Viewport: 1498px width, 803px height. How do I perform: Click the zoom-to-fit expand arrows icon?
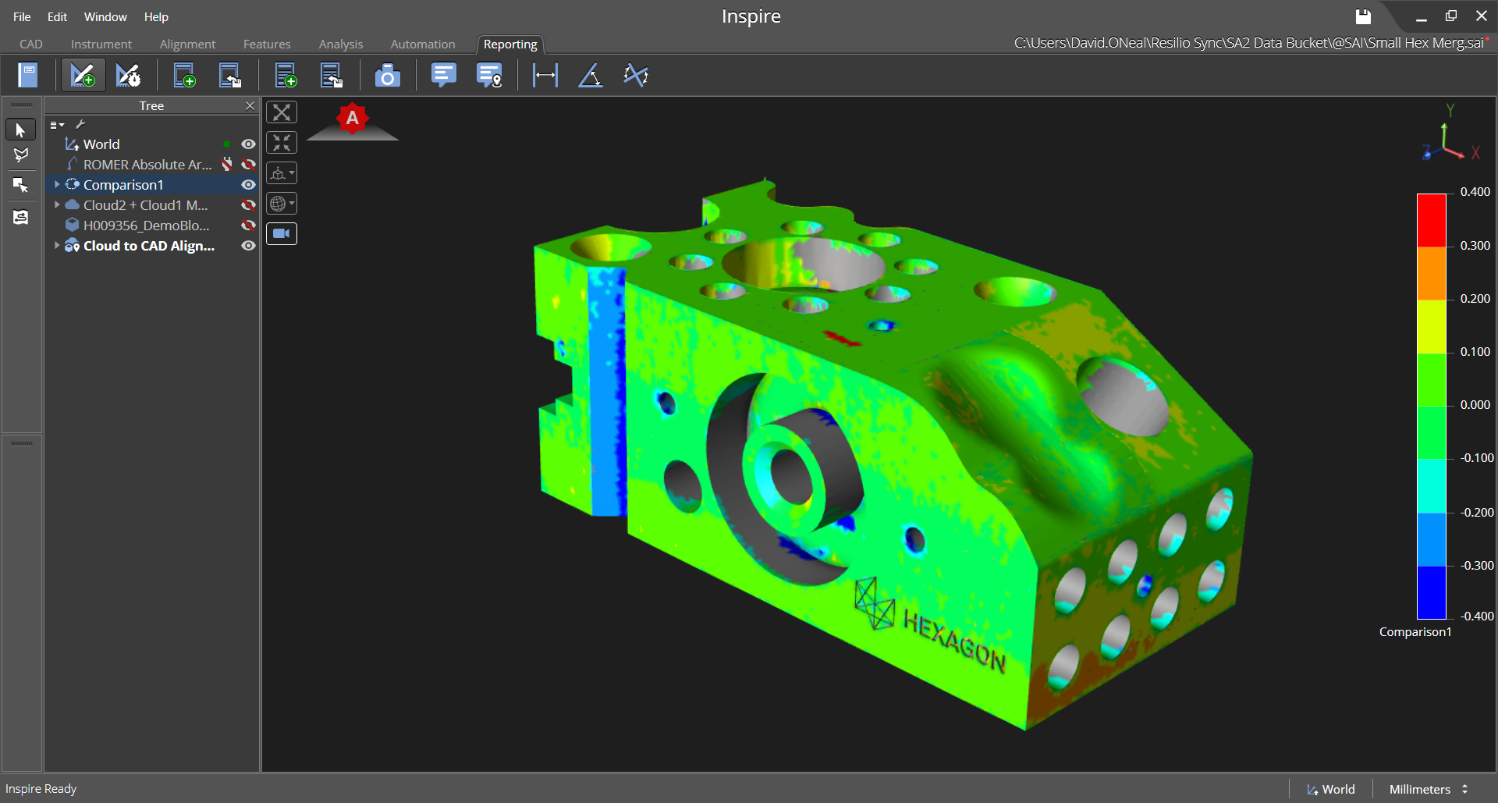[282, 112]
